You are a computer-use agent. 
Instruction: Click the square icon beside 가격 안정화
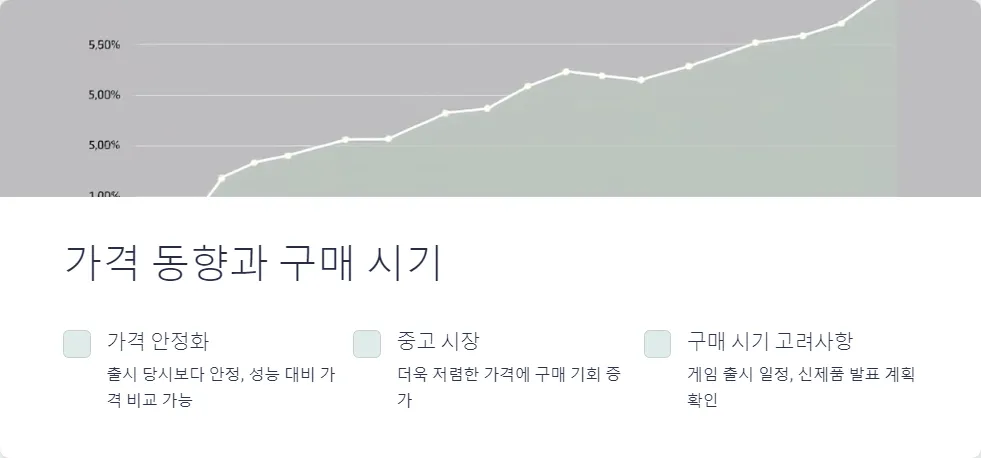point(77,344)
